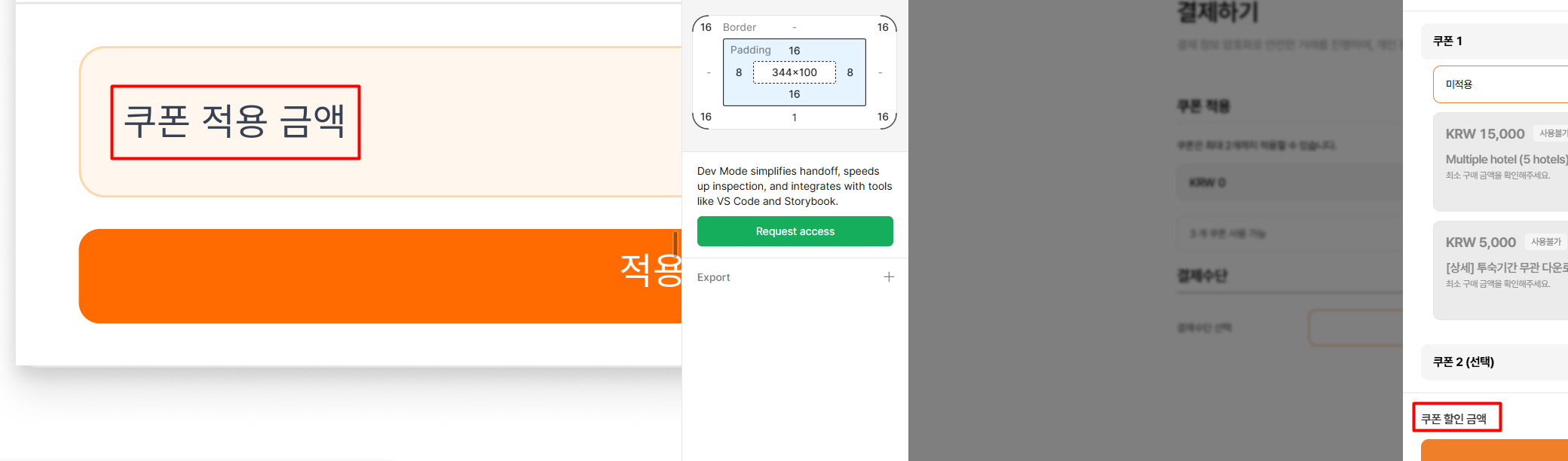Viewport: 1568px width, 461px height.
Task: Click the blurred KRW 0 coupon field
Action: [x=1290, y=182]
